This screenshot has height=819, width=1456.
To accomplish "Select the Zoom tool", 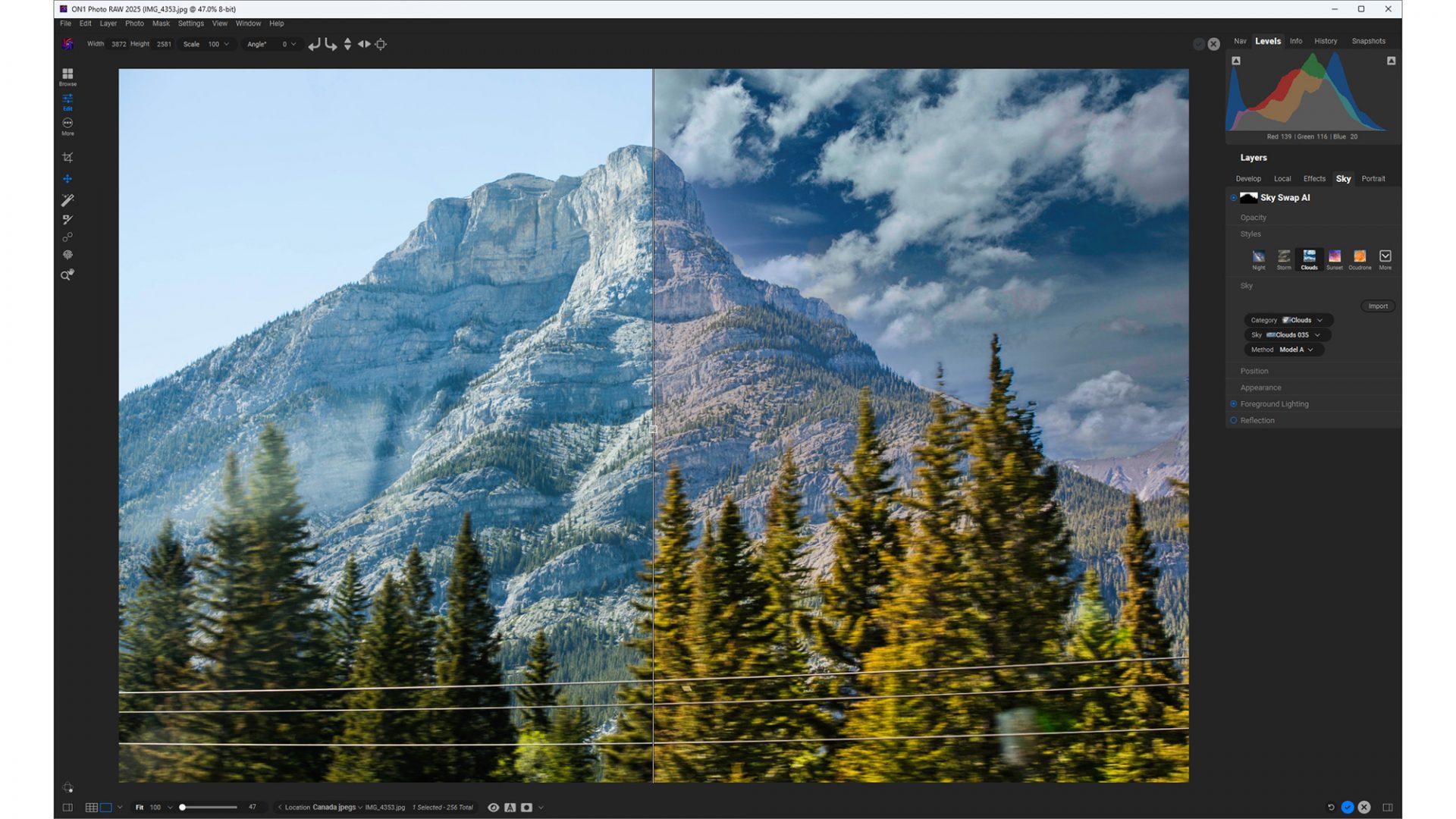I will tap(65, 275).
